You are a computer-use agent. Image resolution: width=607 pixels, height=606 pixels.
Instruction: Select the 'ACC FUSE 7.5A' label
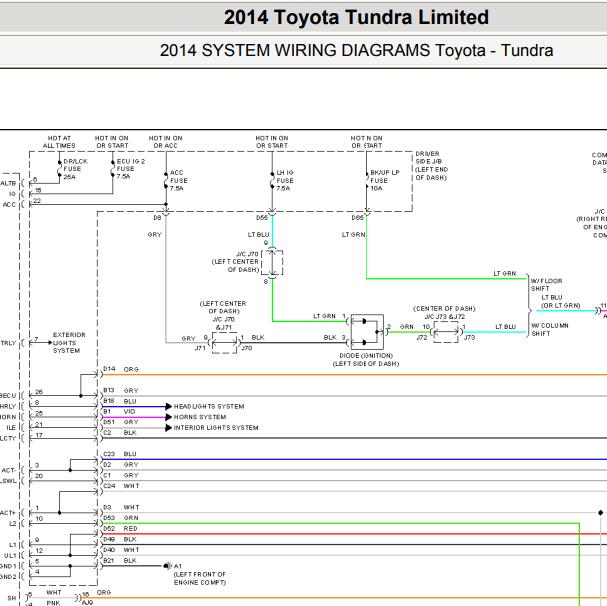[178, 180]
